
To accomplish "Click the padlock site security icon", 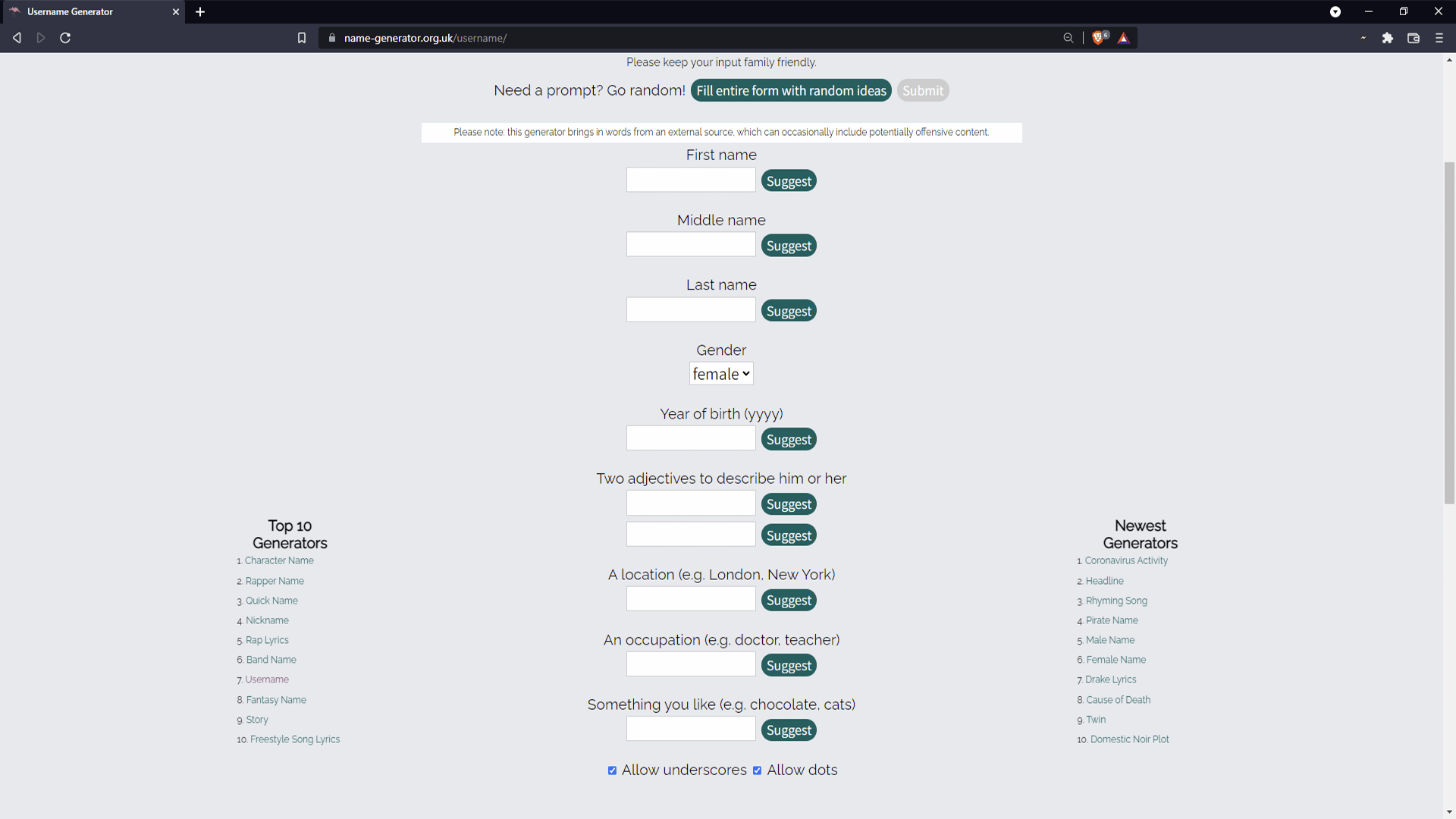I will (x=332, y=38).
